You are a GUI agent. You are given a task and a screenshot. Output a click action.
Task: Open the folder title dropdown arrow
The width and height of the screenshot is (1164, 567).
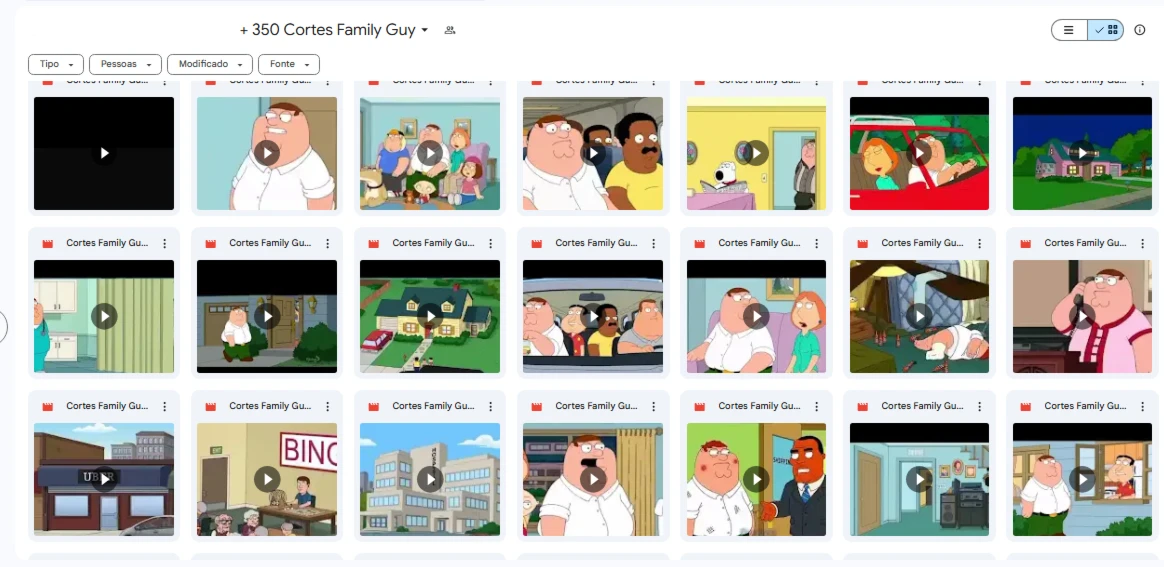[425, 30]
